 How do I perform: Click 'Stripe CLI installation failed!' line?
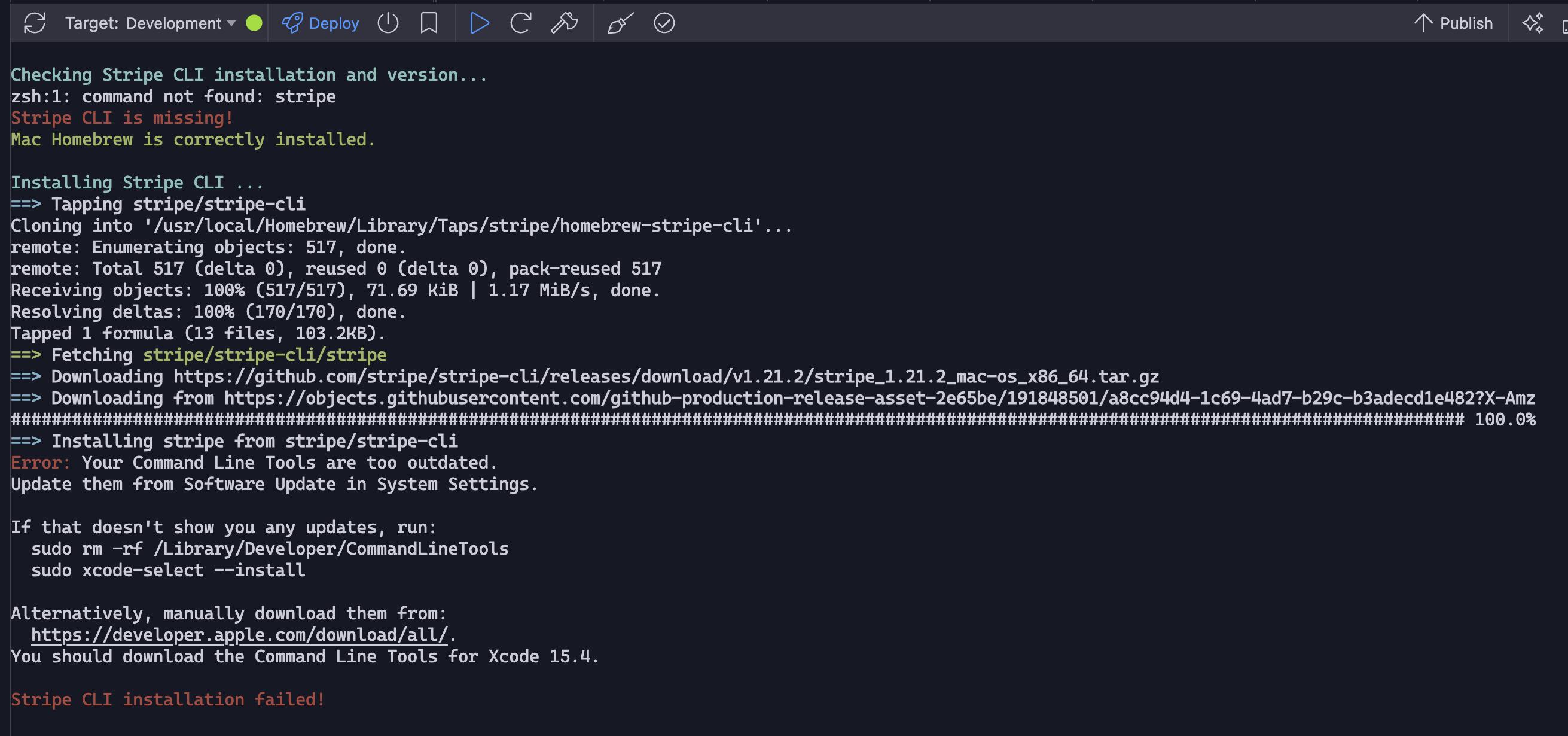click(x=168, y=699)
